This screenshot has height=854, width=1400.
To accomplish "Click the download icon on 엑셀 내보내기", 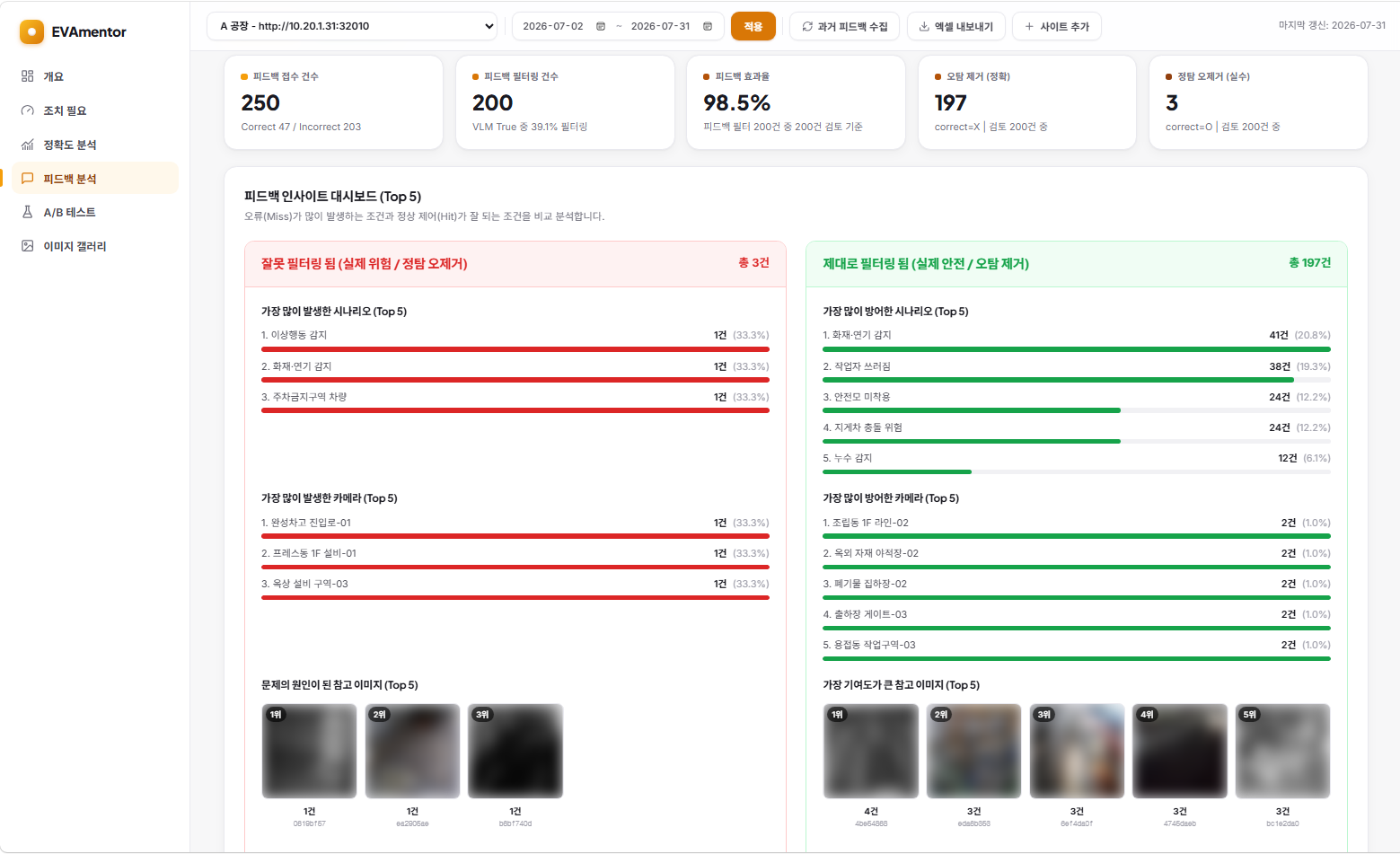I will [924, 26].
